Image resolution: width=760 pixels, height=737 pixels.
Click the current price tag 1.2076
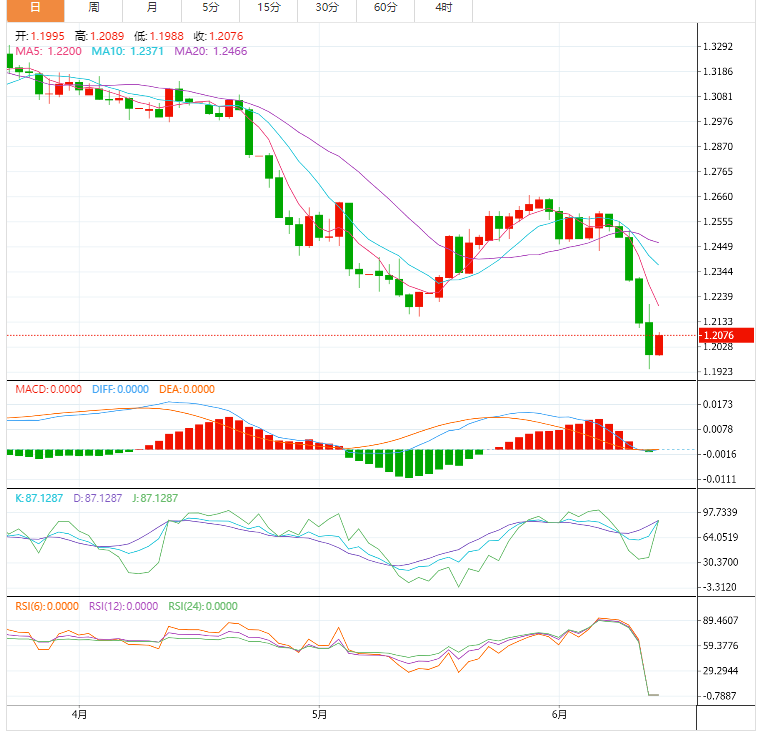coord(726,335)
